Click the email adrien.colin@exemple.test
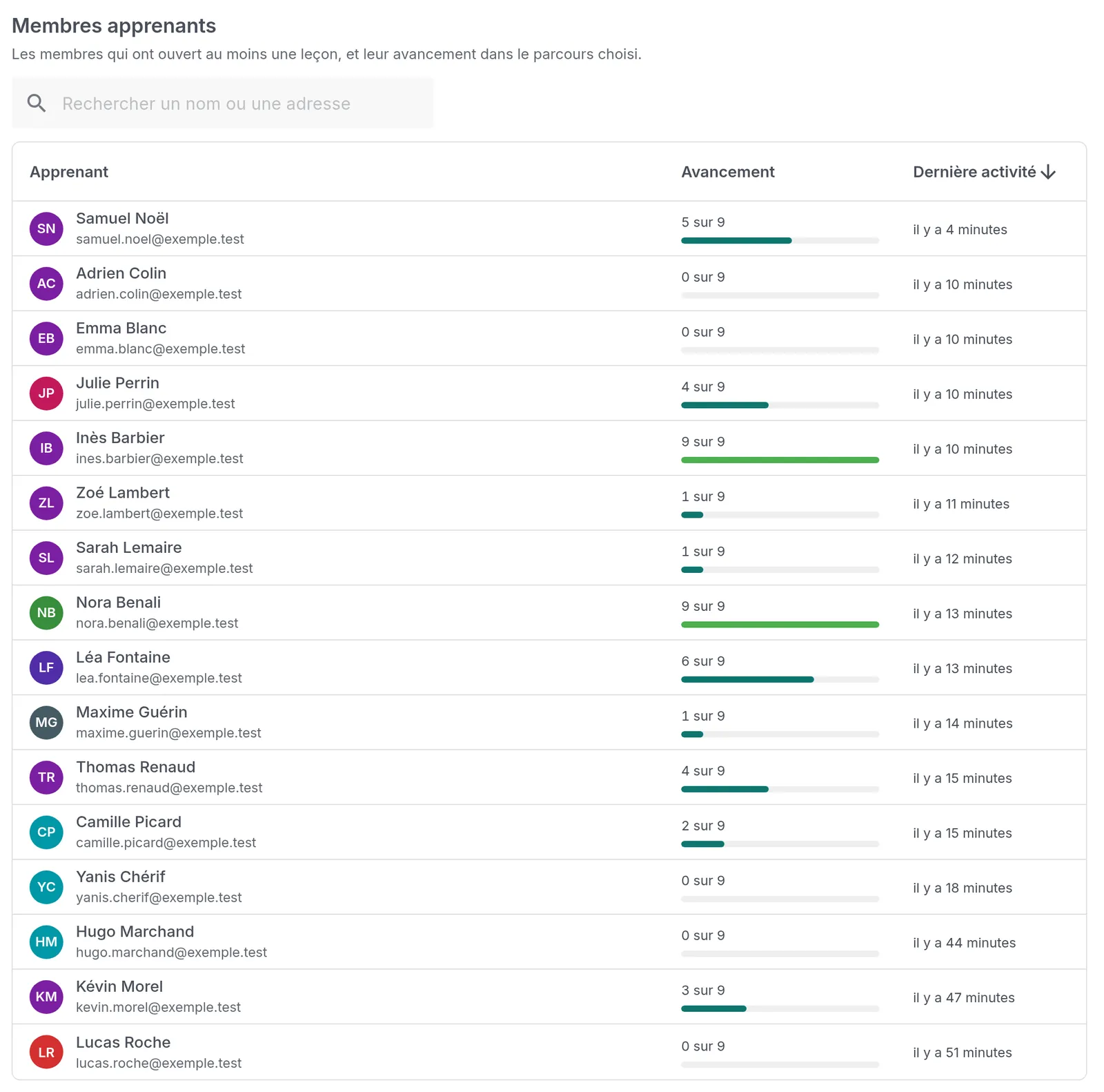Viewport: 1104px width, 1092px height. point(159,294)
